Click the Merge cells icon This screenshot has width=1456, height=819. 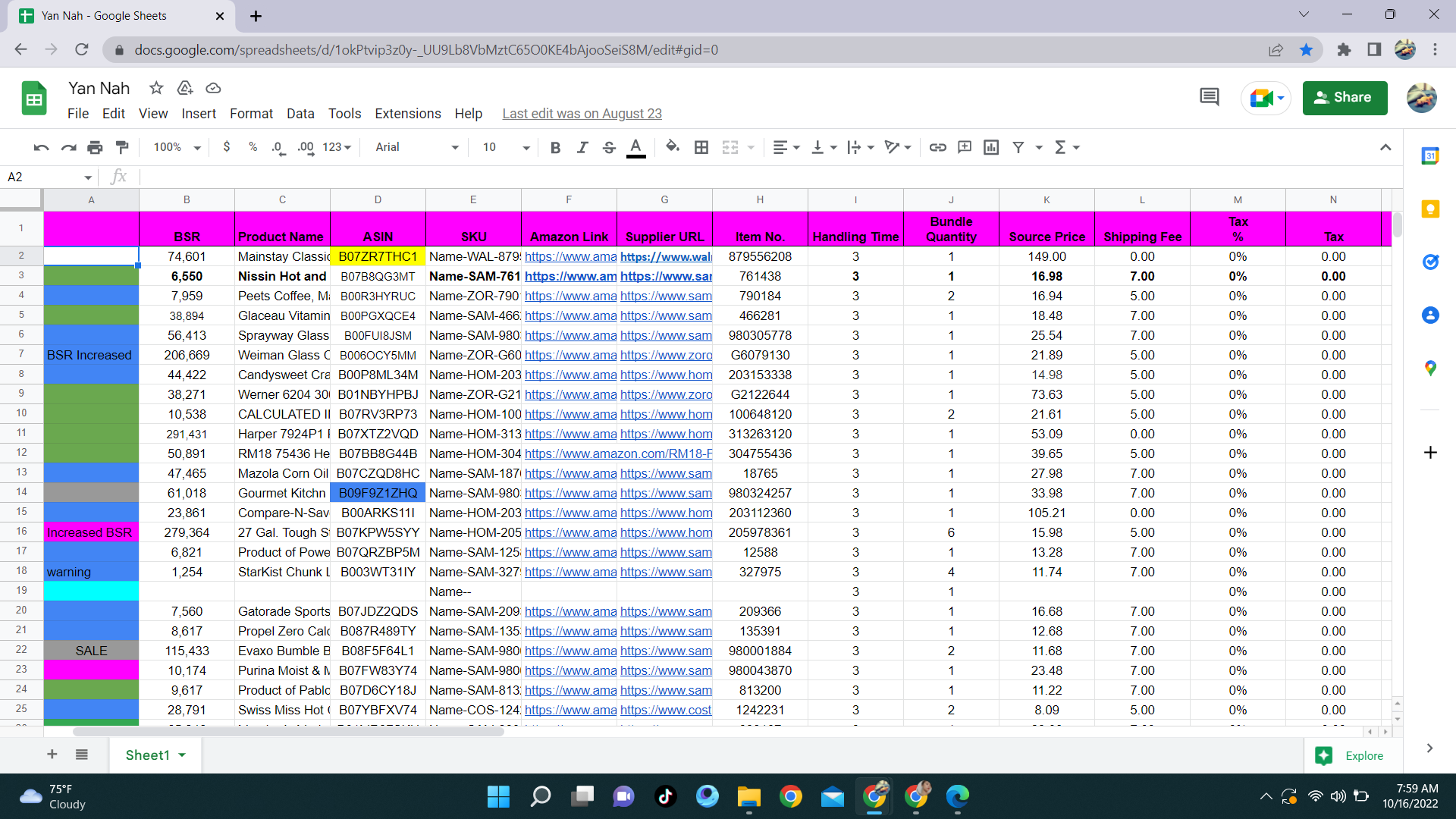click(x=730, y=147)
